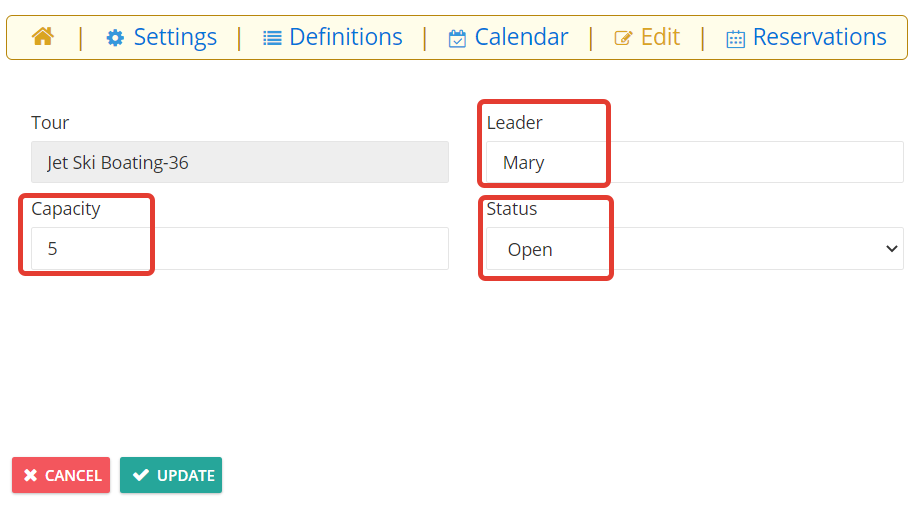
Task: Focus the Capacity input field
Action: click(240, 249)
